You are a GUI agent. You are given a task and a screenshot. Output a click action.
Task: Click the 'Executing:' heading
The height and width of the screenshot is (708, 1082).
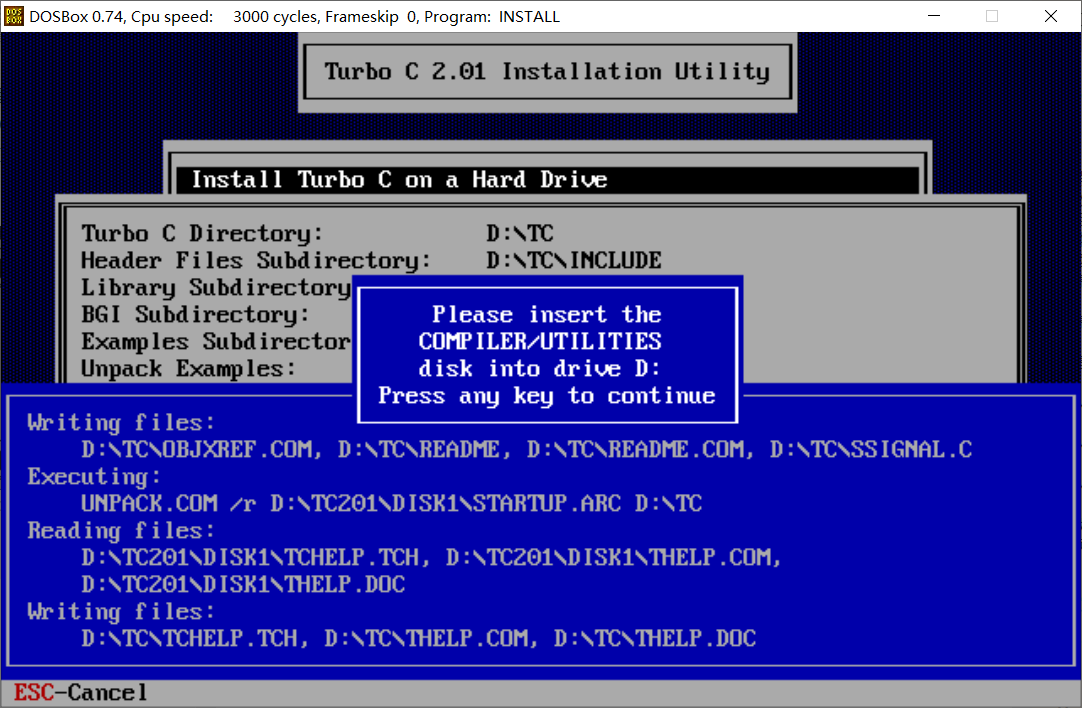(x=94, y=477)
